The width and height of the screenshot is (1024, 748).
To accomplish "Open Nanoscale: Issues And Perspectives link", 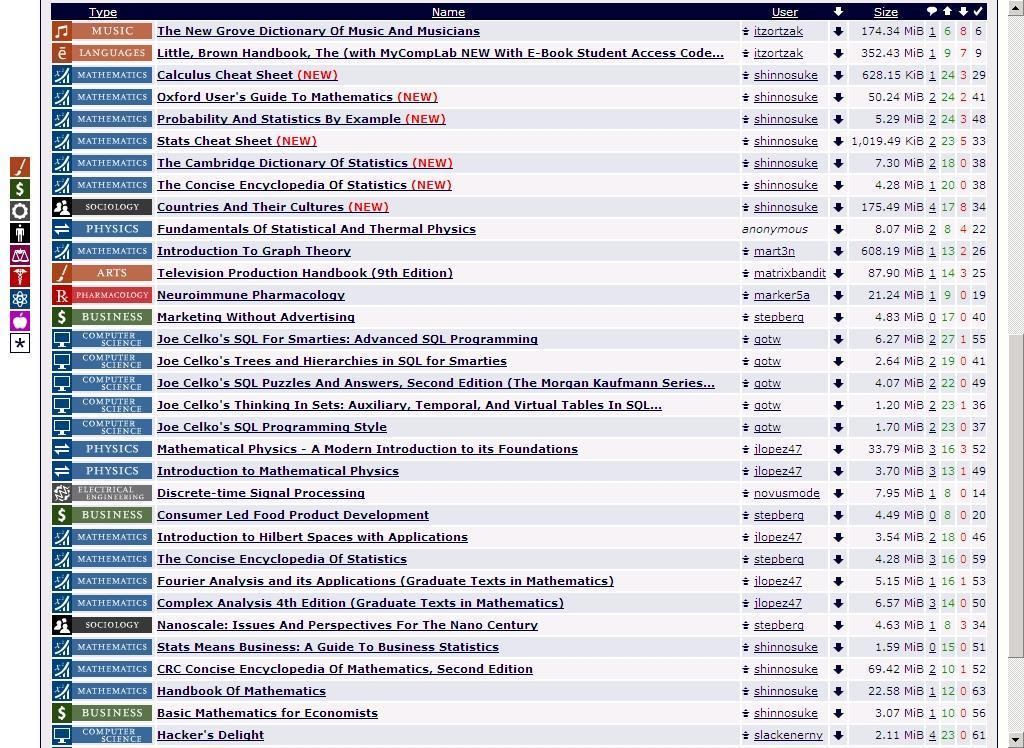I will click(x=347, y=625).
